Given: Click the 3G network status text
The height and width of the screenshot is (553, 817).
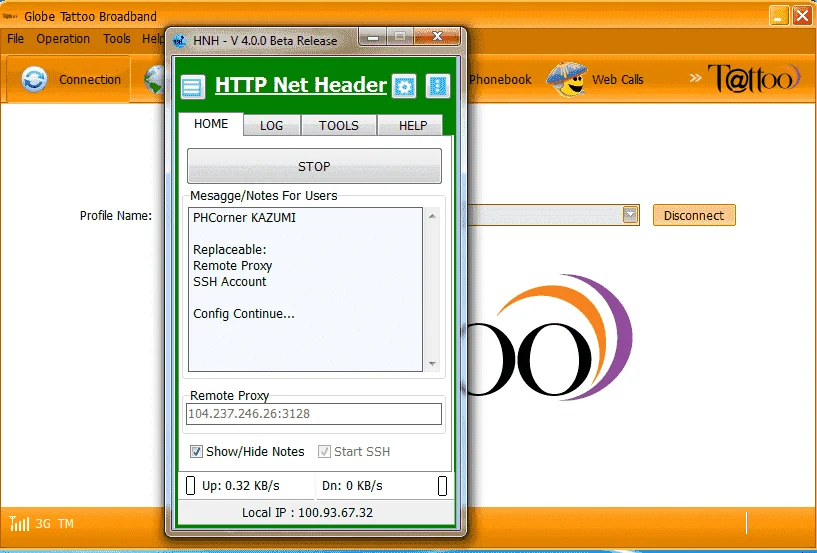Looking at the screenshot, I should (x=43, y=524).
